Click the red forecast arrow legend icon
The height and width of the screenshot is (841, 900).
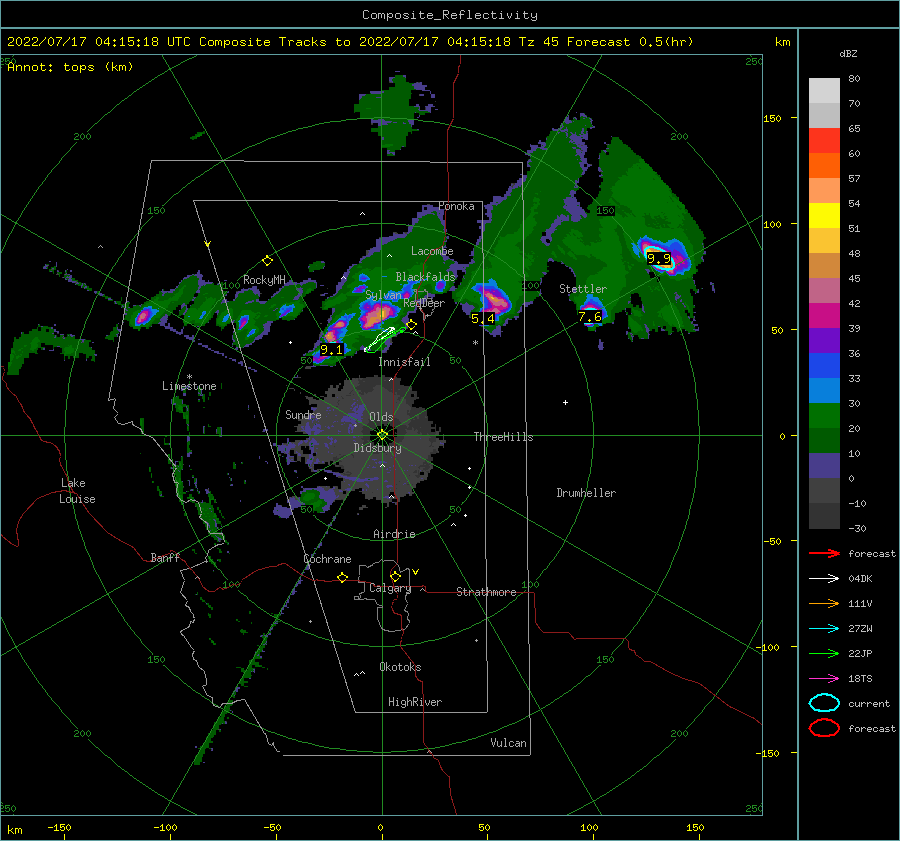[x=824, y=553]
